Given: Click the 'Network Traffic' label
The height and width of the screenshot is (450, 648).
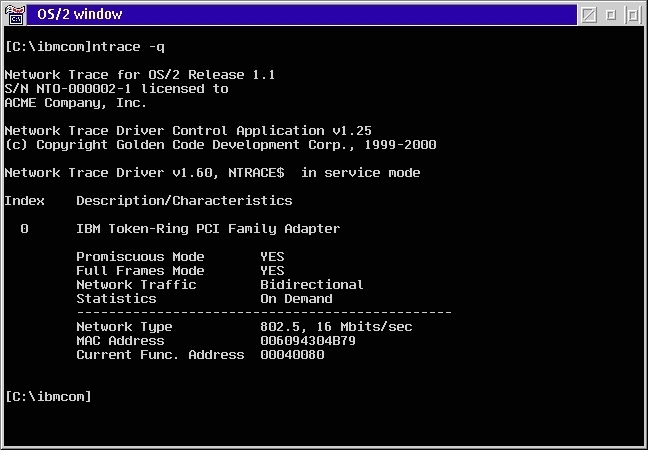Looking at the screenshot, I should click(136, 285).
